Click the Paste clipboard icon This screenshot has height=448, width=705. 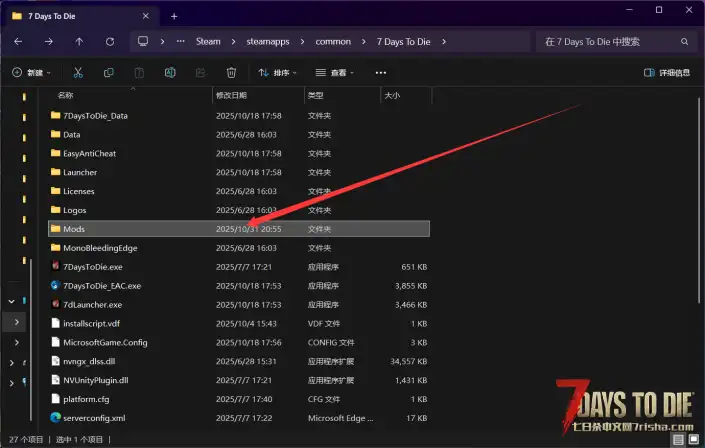pyautogui.click(x=139, y=72)
